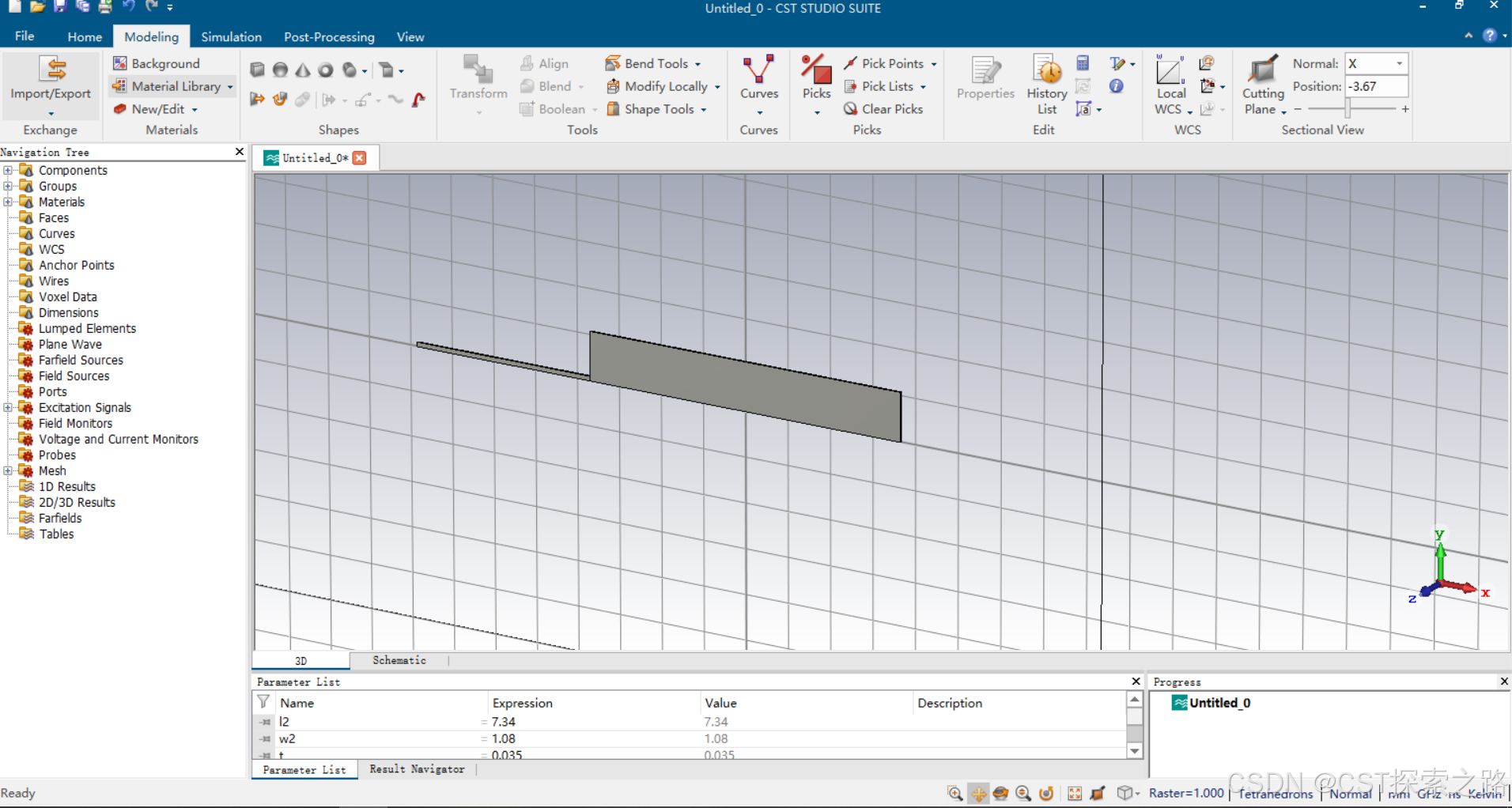Switch to the Simulation ribbon tab

(231, 36)
